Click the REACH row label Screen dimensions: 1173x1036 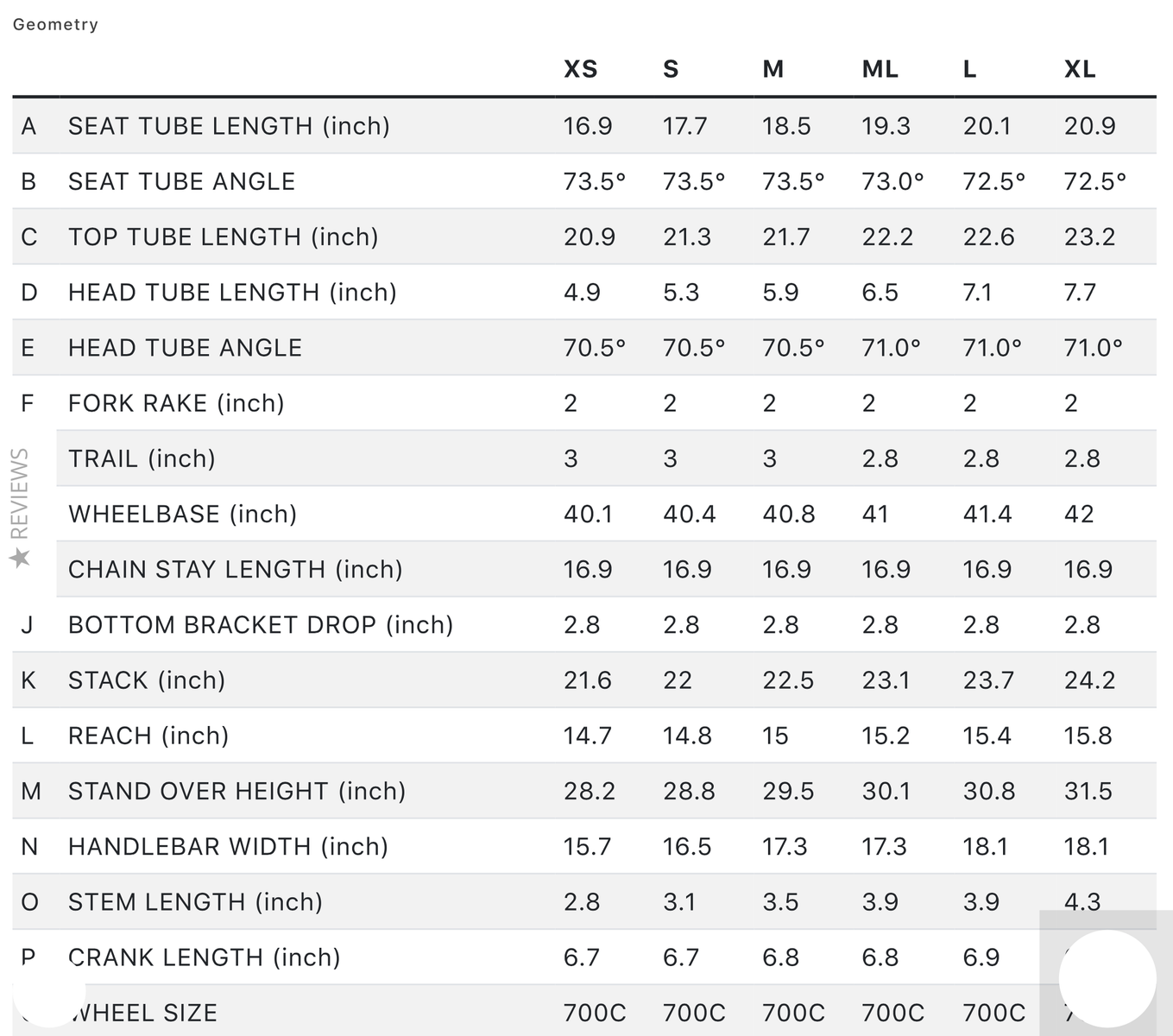point(148,736)
